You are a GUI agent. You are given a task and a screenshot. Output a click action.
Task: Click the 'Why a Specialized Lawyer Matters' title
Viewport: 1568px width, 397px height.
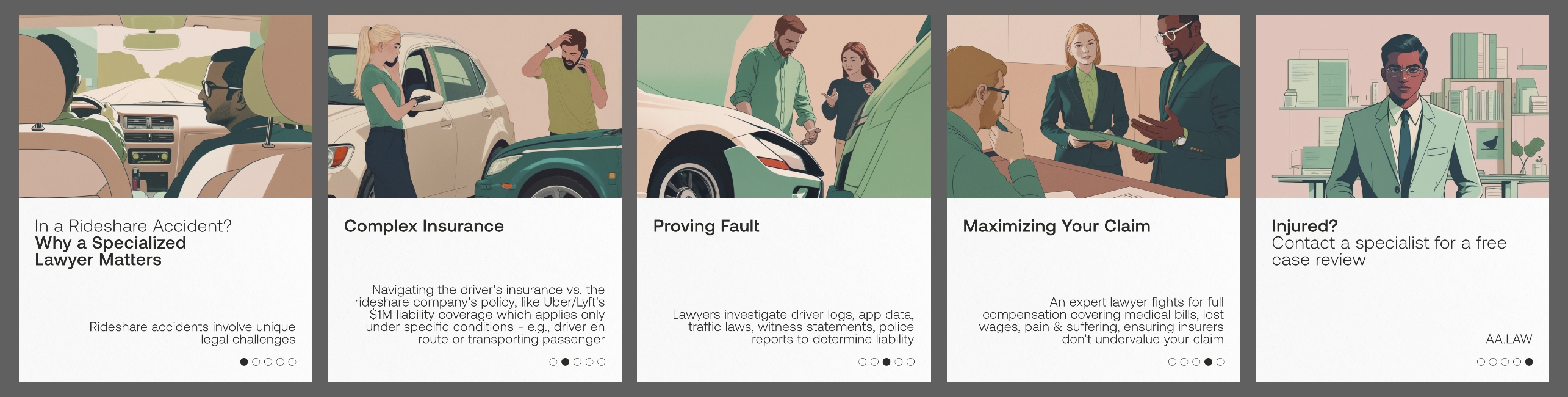[x=110, y=251]
